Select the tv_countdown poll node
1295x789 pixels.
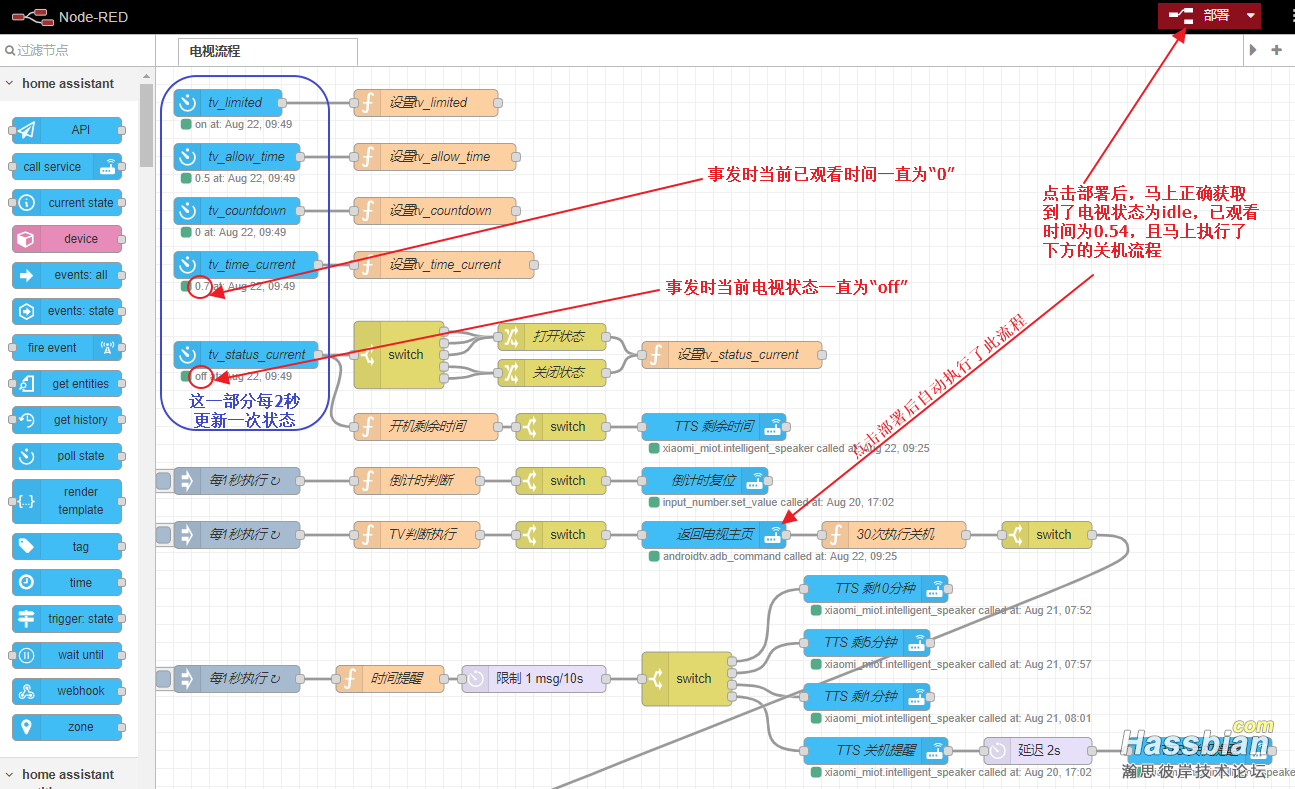coord(236,210)
